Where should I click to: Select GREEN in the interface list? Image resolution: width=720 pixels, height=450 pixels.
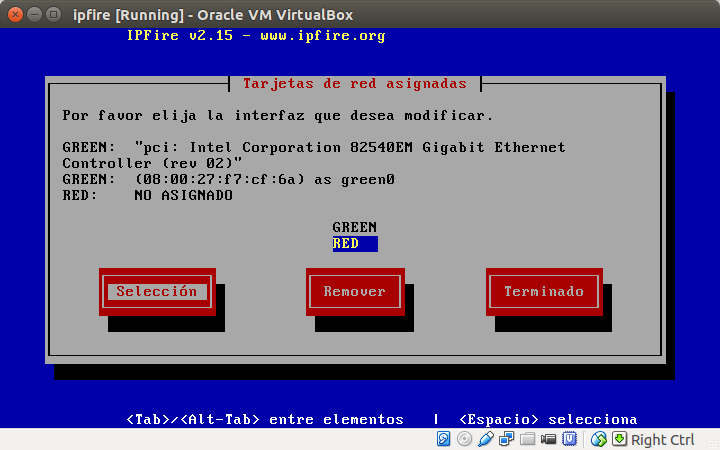pyautogui.click(x=354, y=227)
